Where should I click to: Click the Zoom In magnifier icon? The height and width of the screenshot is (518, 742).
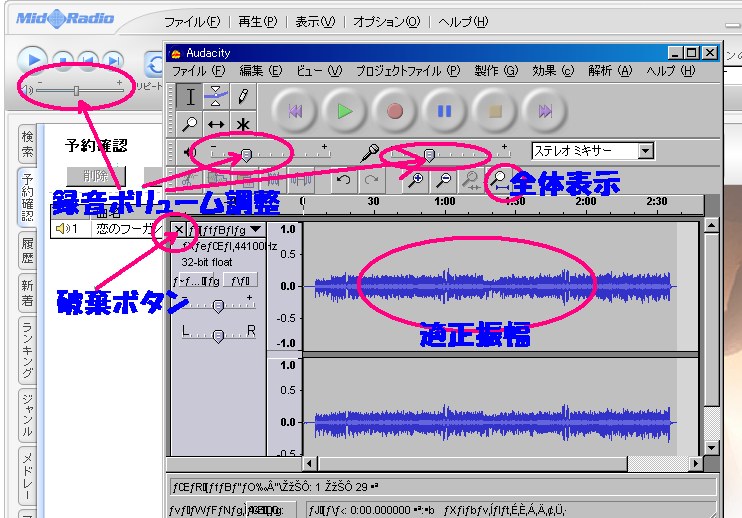click(x=415, y=180)
